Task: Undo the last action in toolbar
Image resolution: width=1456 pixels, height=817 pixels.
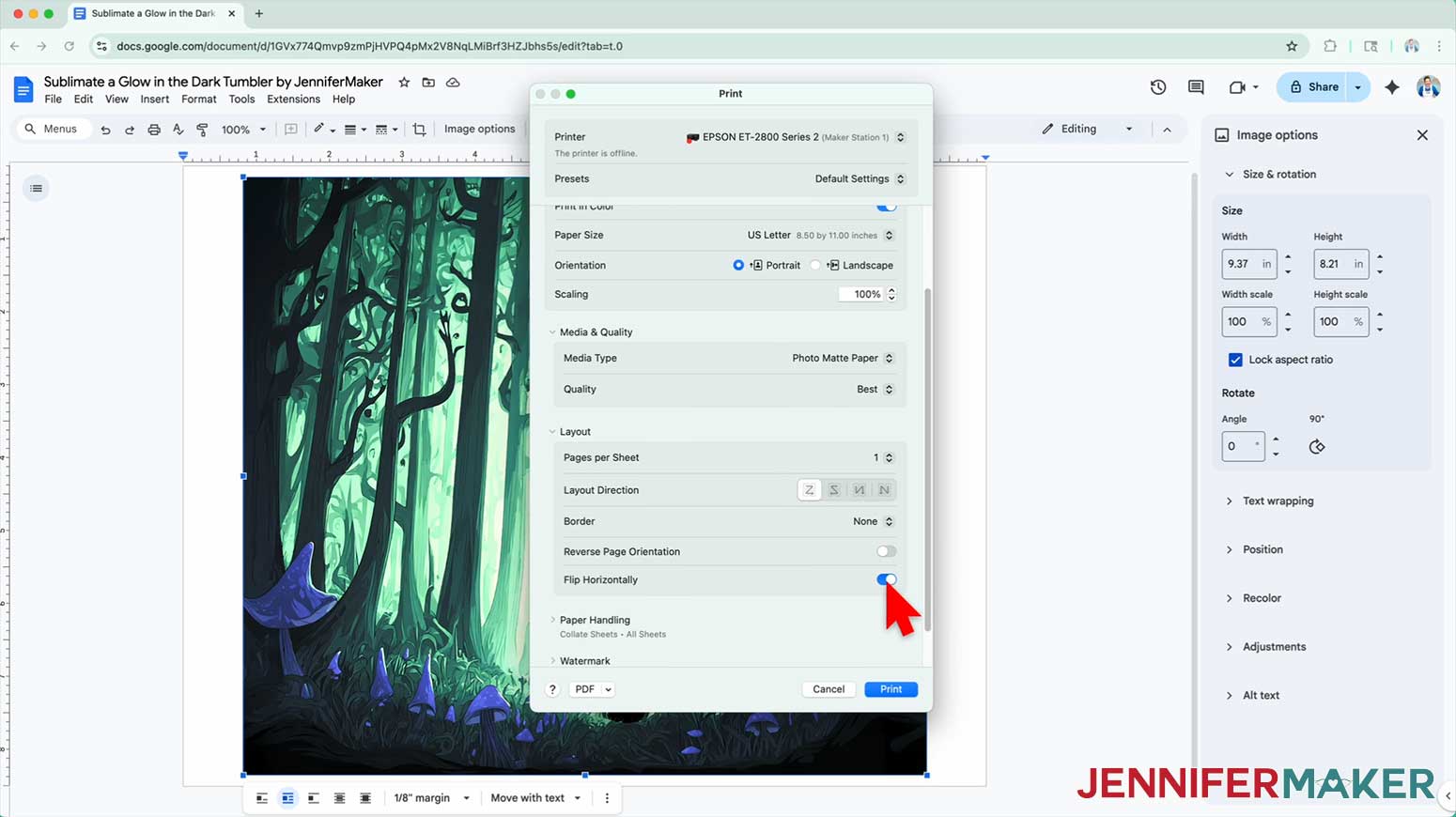Action: click(105, 130)
